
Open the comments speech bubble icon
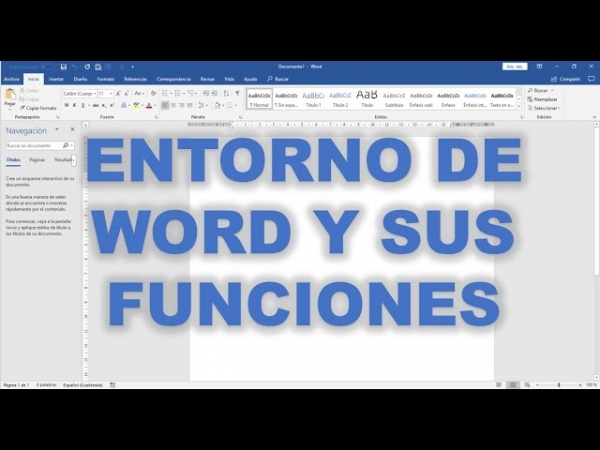tap(591, 79)
